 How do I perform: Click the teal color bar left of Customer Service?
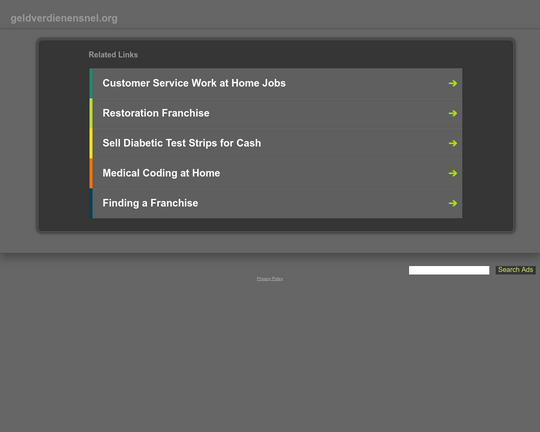[x=91, y=83]
